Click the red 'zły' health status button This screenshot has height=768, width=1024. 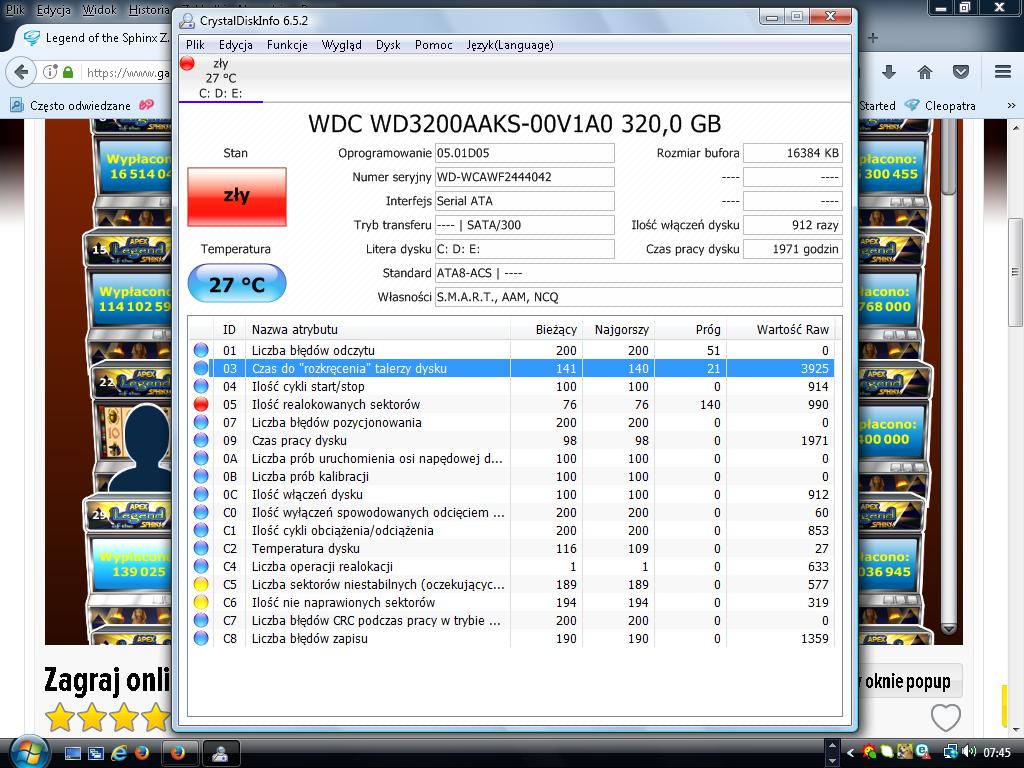pyautogui.click(x=236, y=197)
